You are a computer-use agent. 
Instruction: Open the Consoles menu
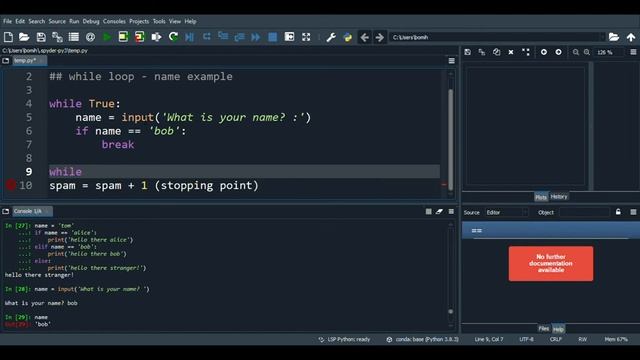[114, 21]
